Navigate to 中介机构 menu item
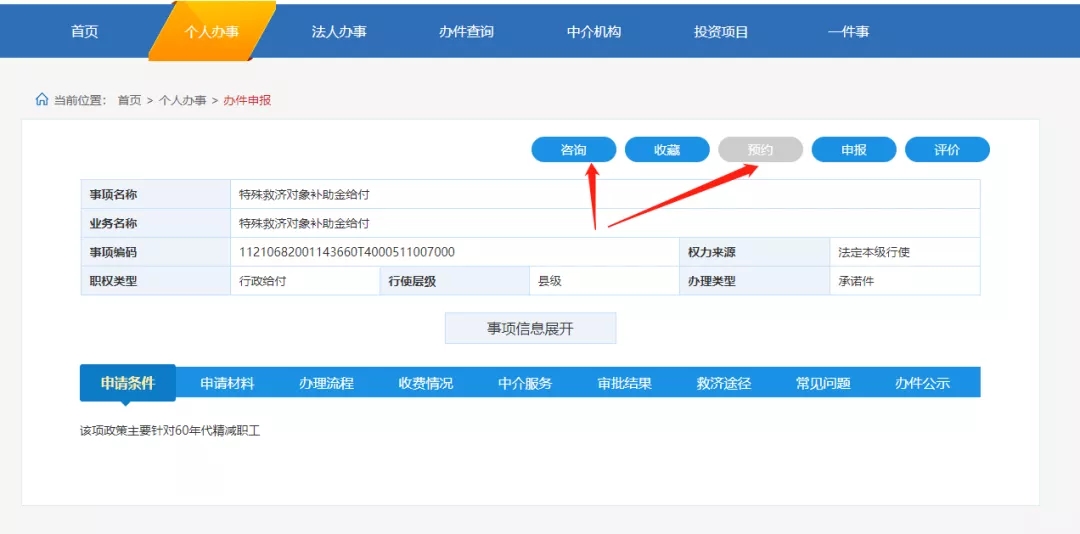This screenshot has width=1080, height=534. (x=594, y=32)
